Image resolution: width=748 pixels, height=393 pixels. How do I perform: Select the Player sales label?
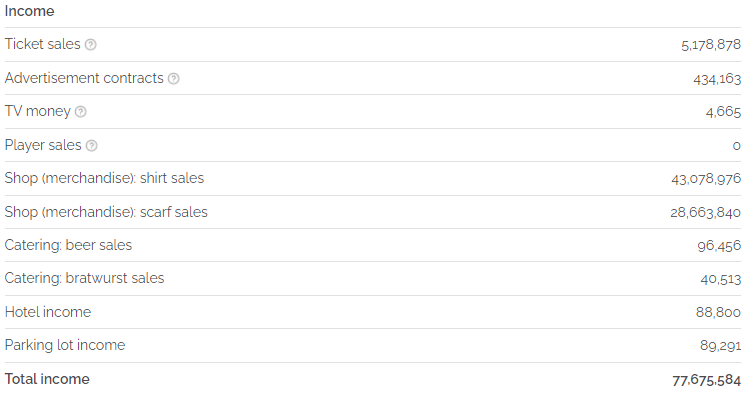point(43,145)
